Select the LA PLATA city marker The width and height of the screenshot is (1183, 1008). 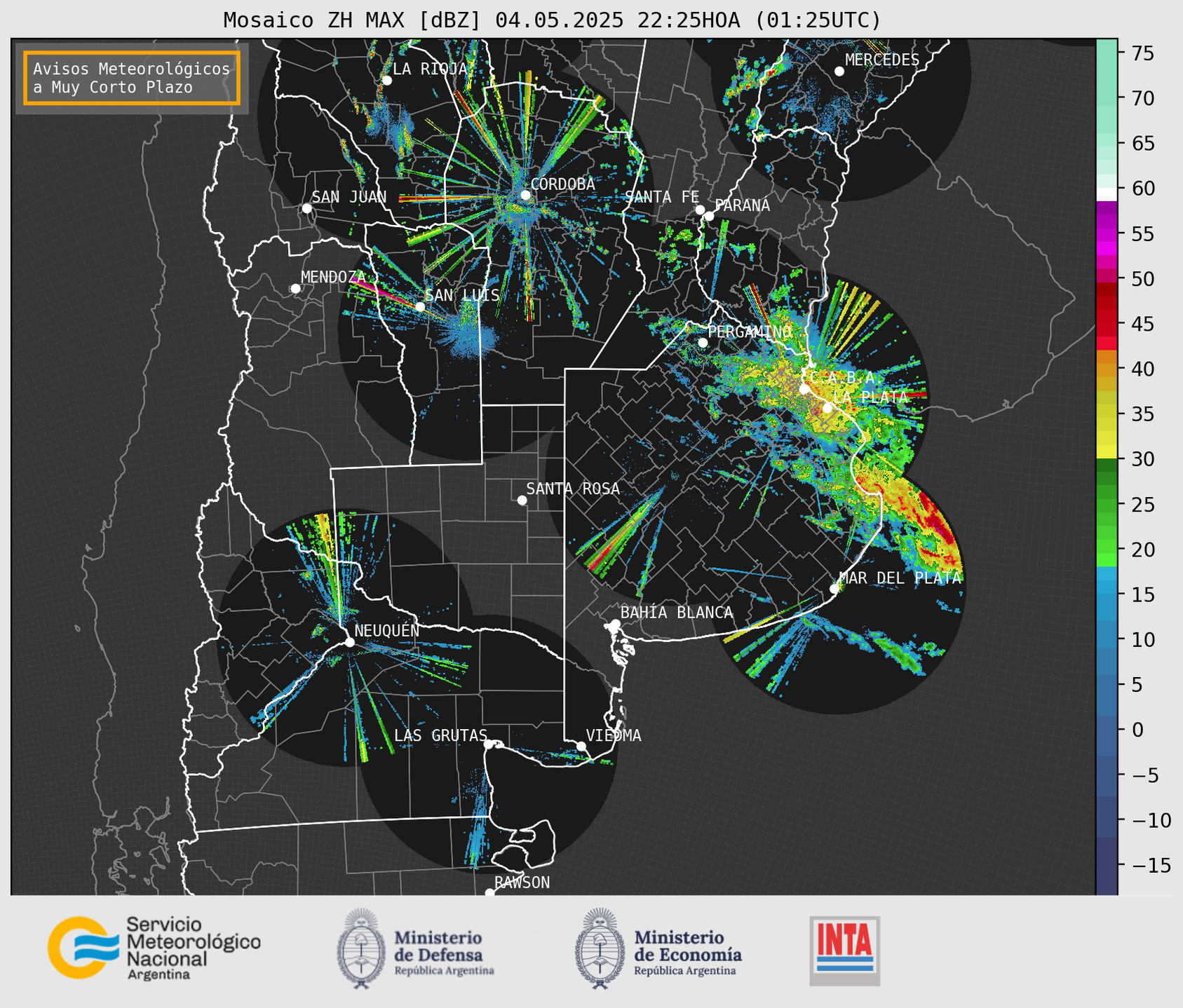(827, 408)
